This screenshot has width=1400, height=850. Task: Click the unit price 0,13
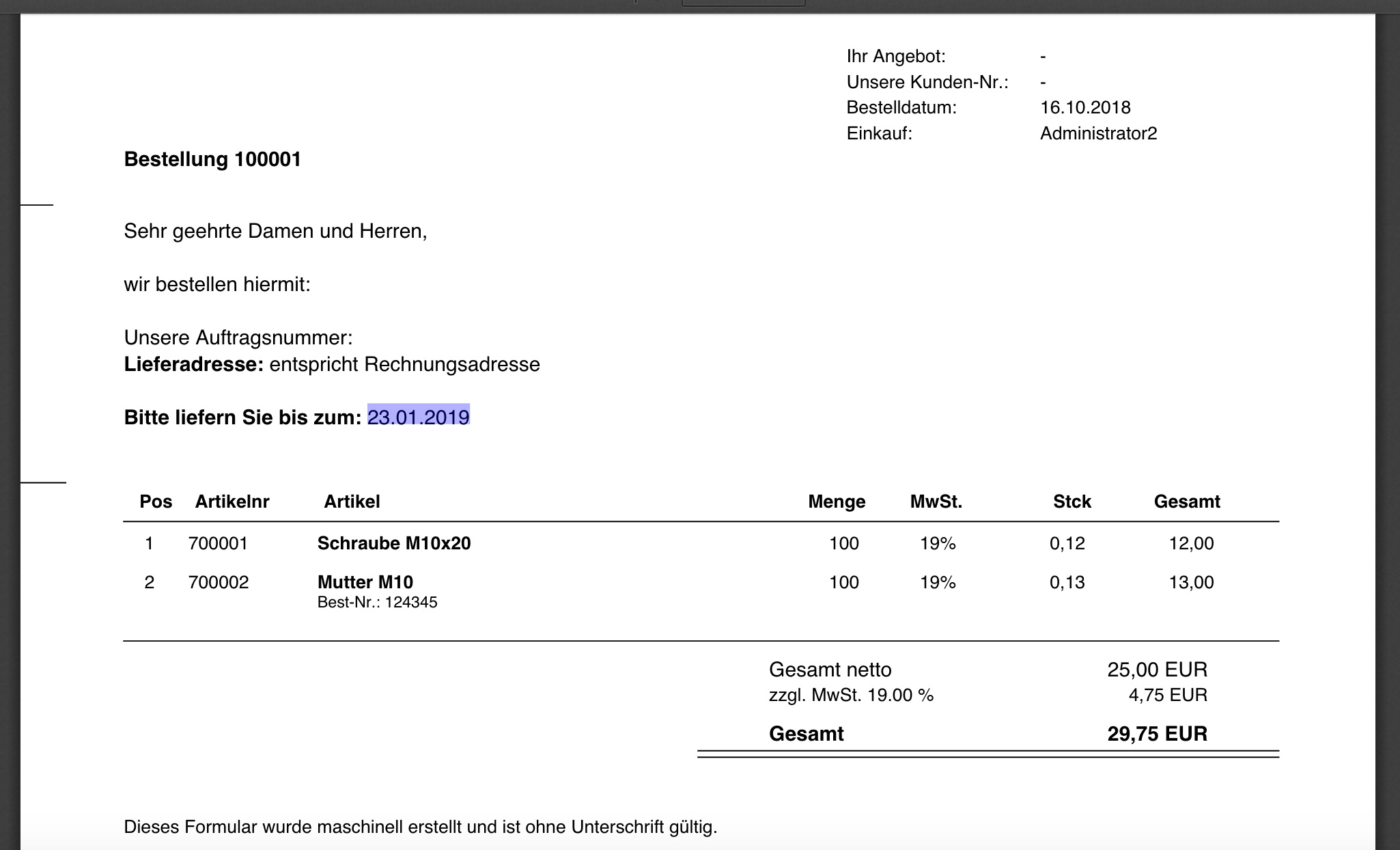point(1067,582)
